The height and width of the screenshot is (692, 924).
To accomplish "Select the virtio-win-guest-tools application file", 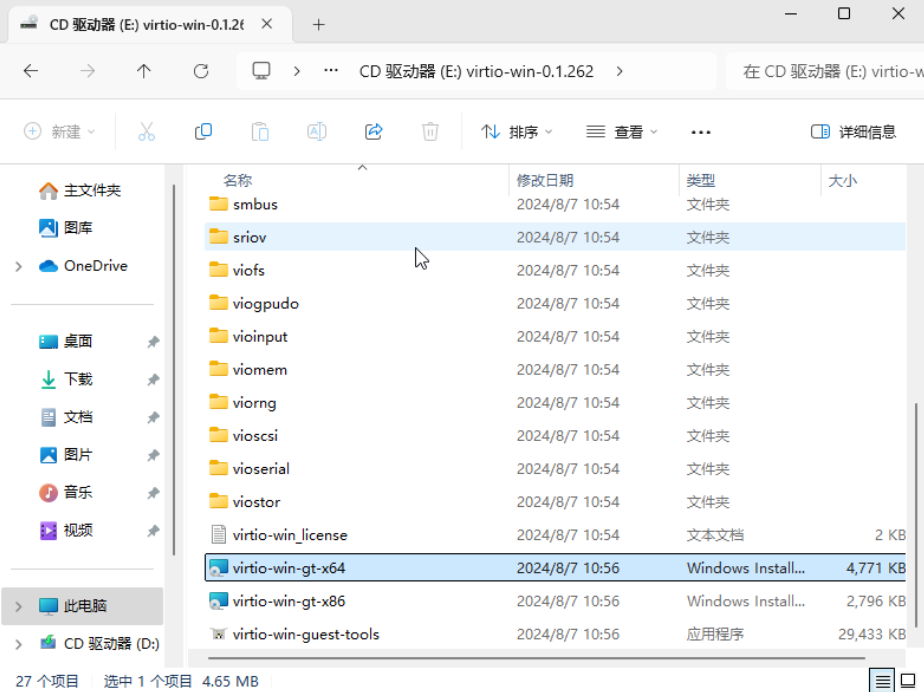I will coord(305,634).
